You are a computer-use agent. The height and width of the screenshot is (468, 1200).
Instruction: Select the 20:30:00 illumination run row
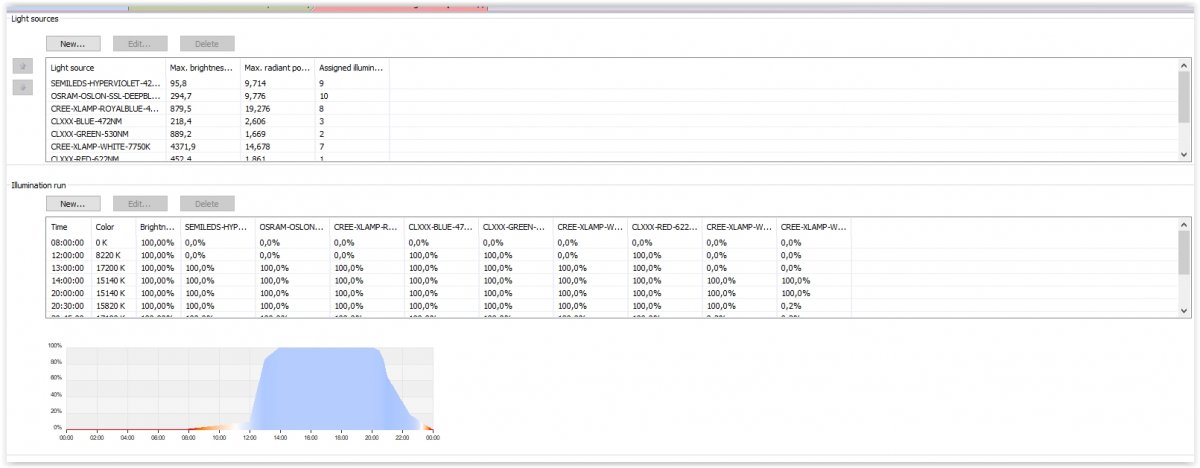pyautogui.click(x=612, y=306)
